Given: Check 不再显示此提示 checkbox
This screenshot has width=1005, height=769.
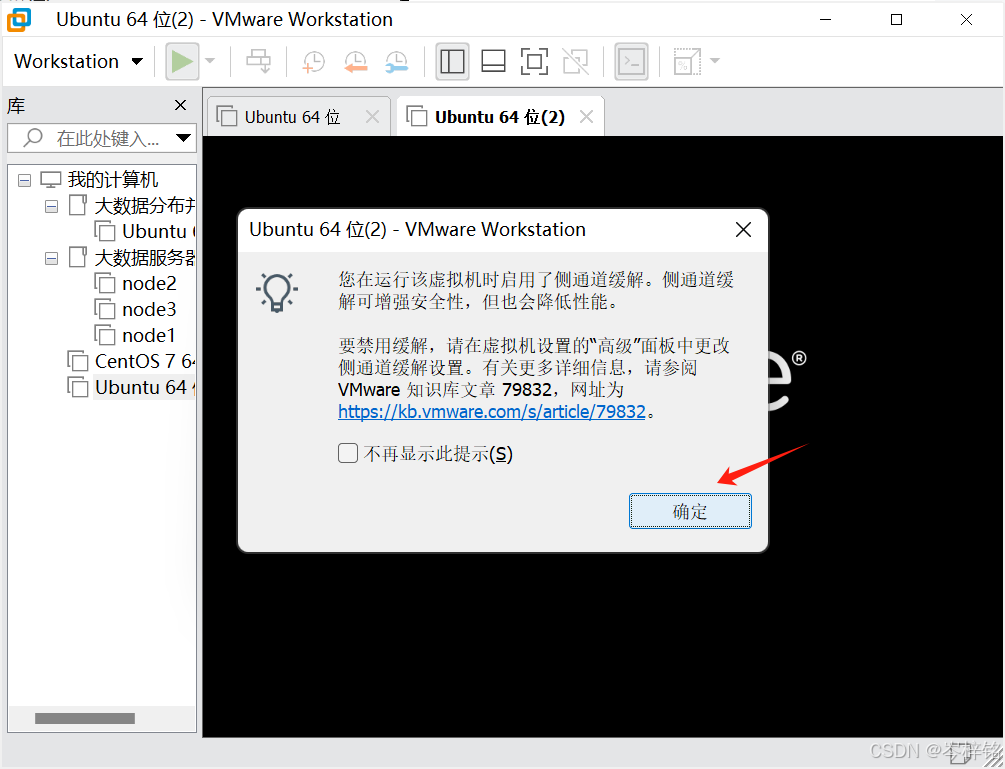Looking at the screenshot, I should [x=348, y=453].
